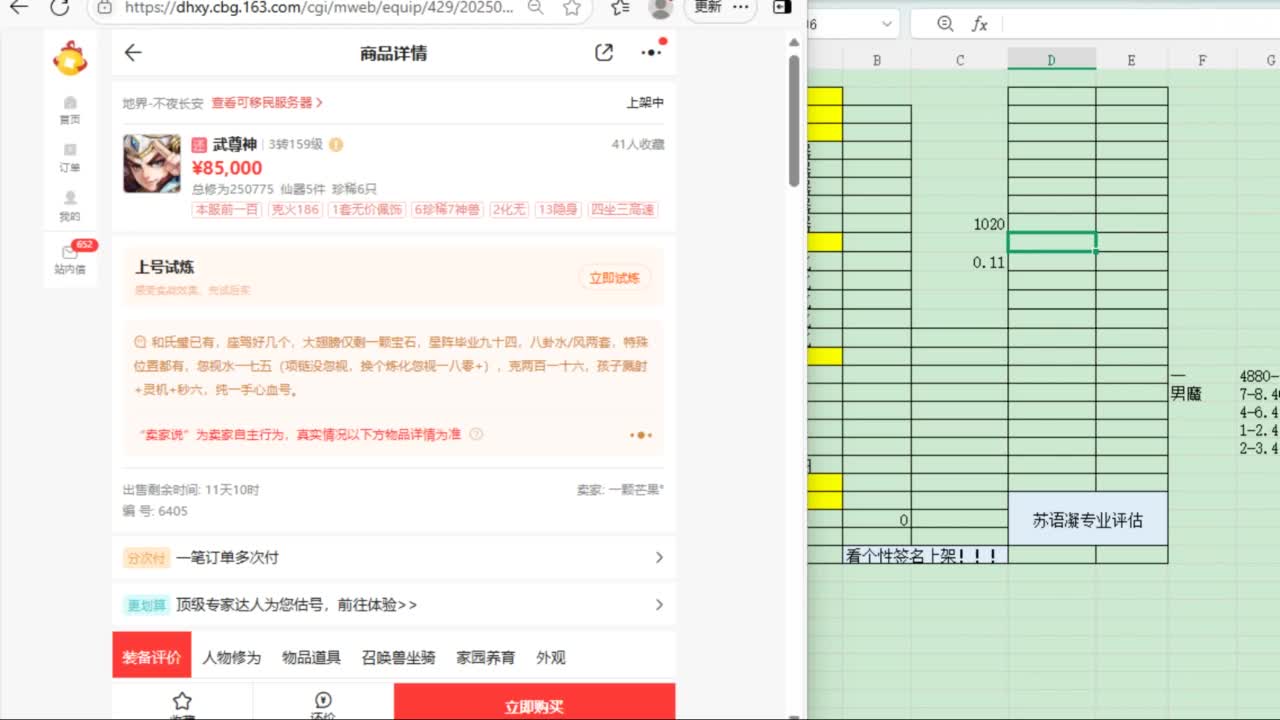Expand the seller description three-dot indicator
Viewport: 1280px width, 720px height.
click(641, 435)
